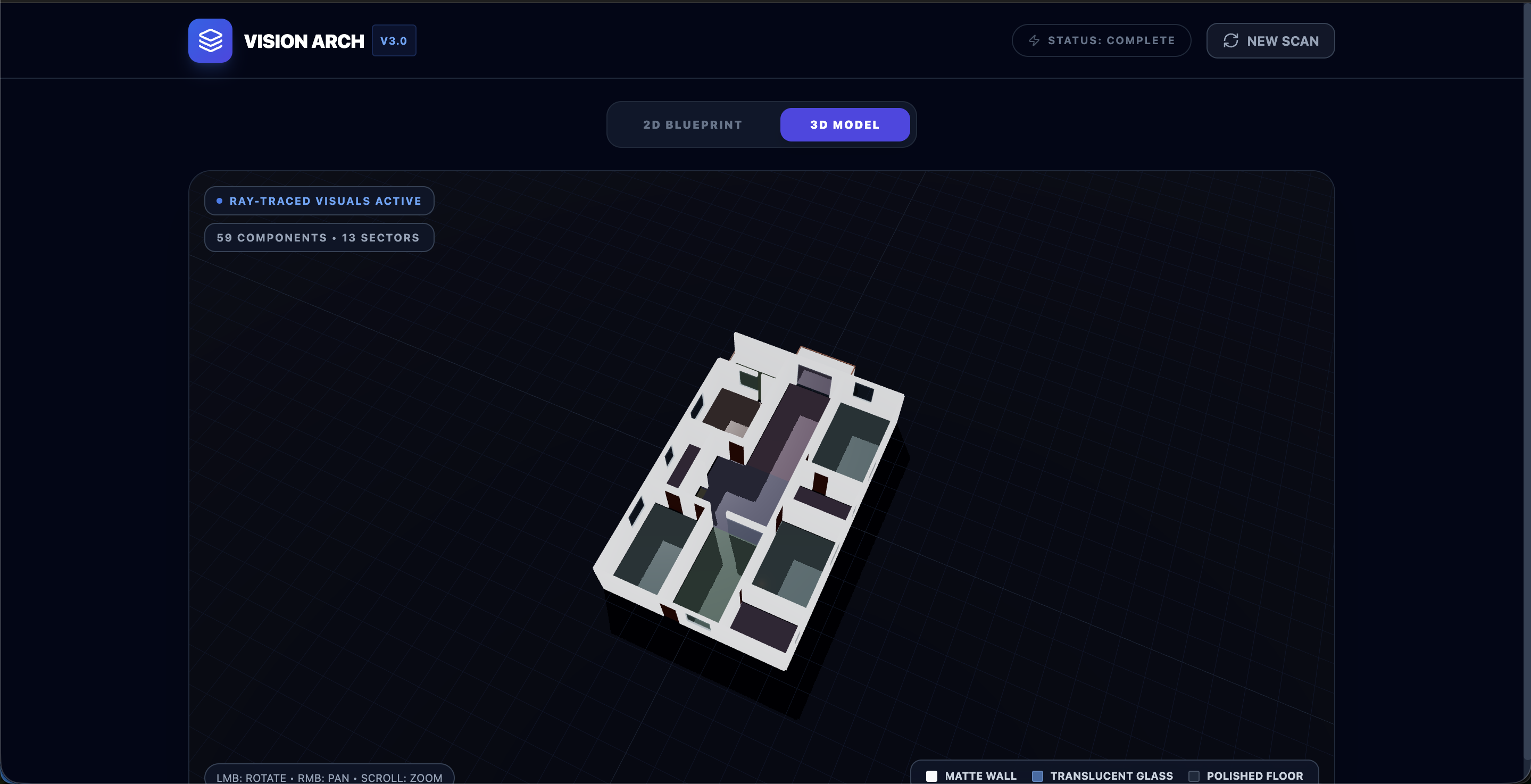Click the white Matte Wall legend swatch
The width and height of the screenshot is (1531, 784).
tap(931, 775)
